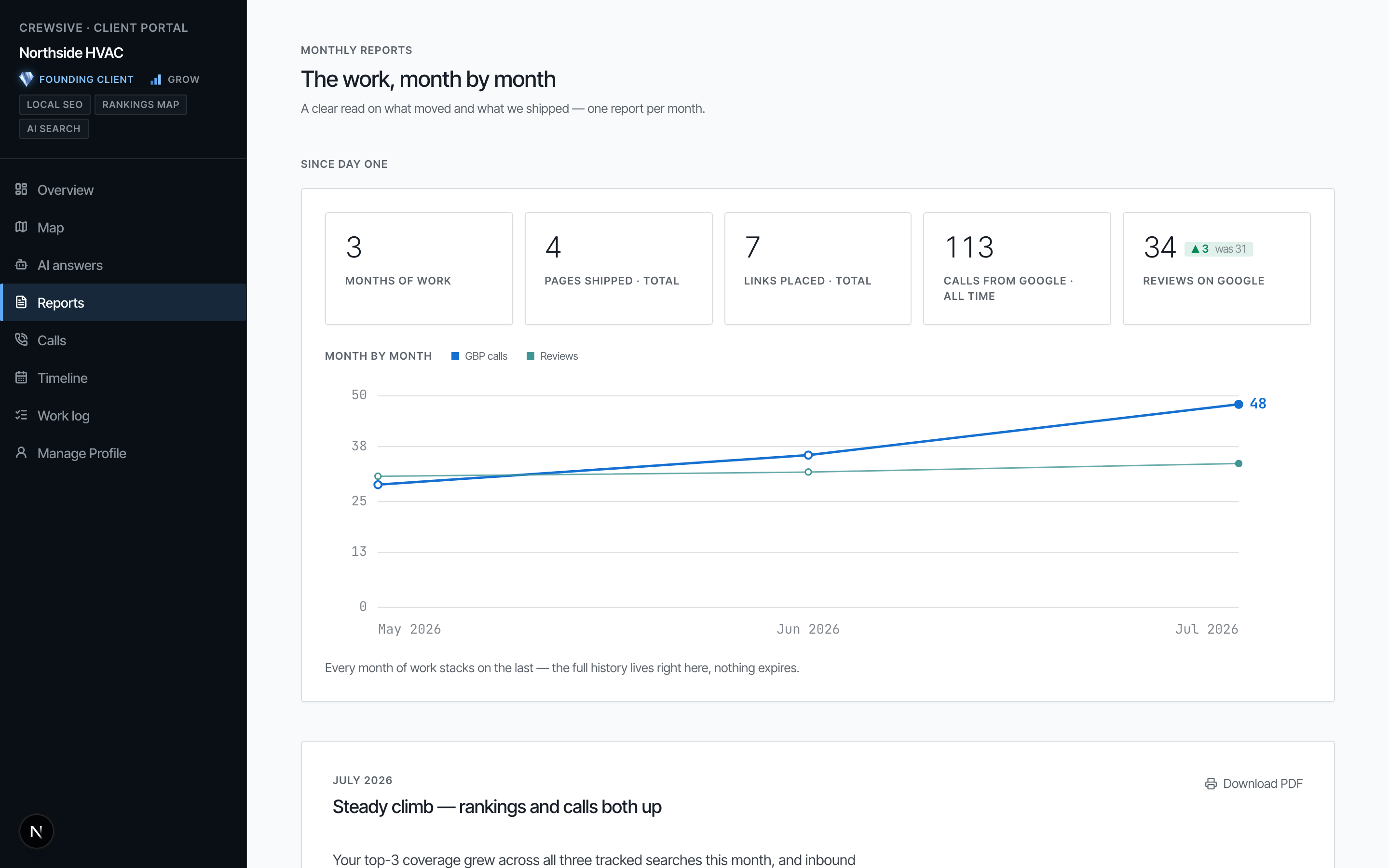Click the RANKINGS MAP tag
Viewport: 1389px width, 868px height.
tap(141, 105)
